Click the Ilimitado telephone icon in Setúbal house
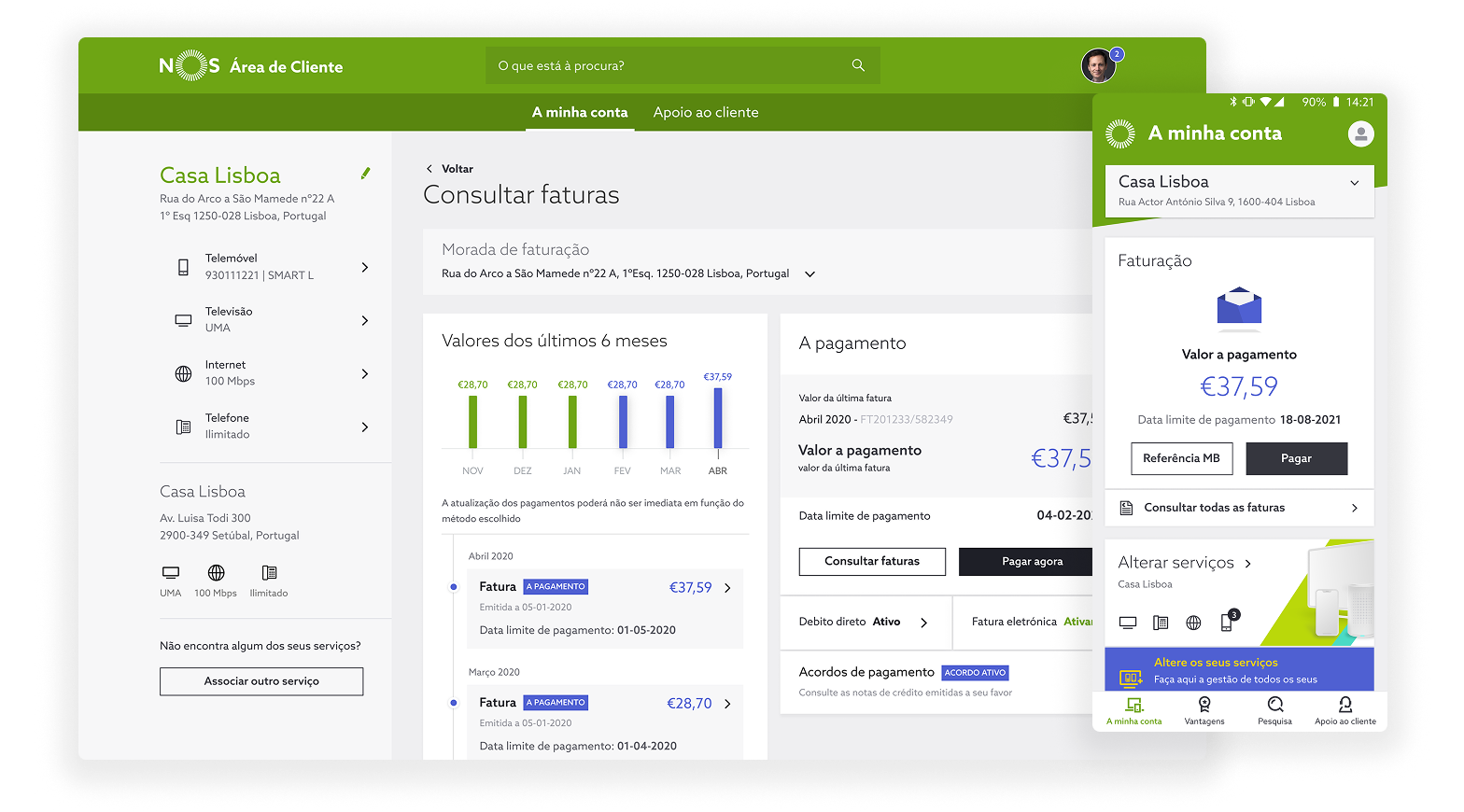The width and height of the screenshot is (1464, 812). [x=269, y=572]
